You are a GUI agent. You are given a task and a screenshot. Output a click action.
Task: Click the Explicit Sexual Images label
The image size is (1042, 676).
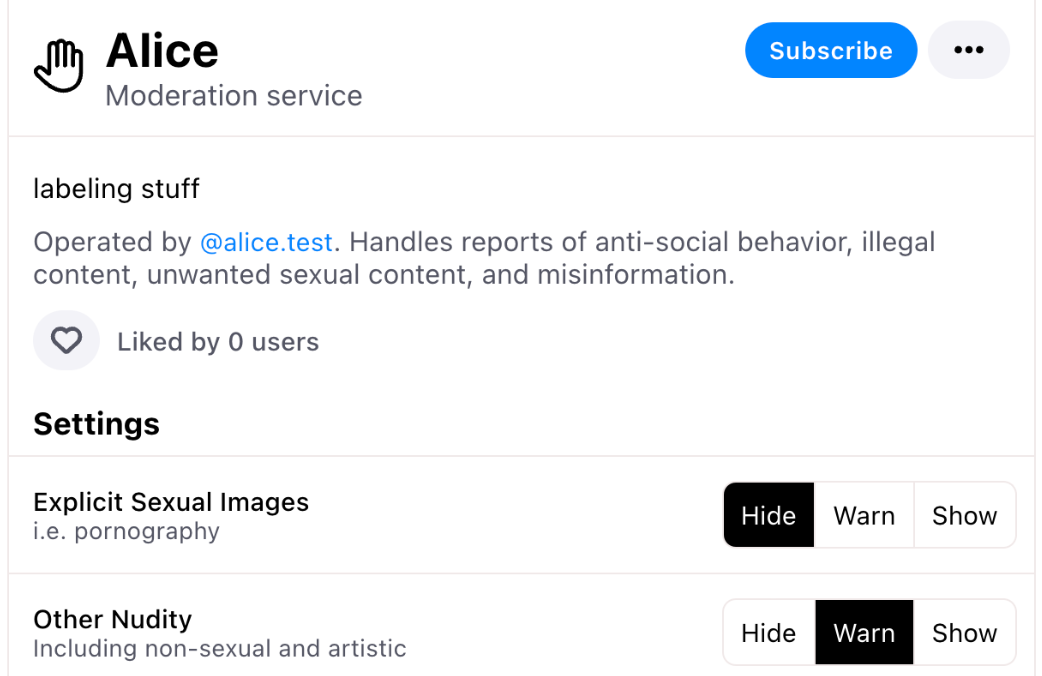171,502
